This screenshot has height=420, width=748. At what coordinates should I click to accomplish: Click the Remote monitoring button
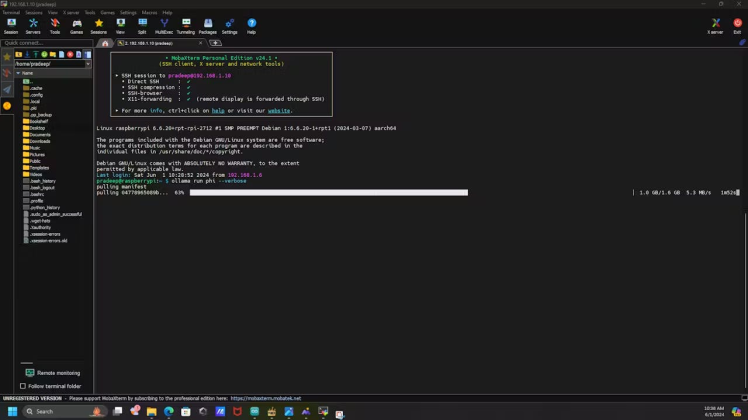coord(52,373)
